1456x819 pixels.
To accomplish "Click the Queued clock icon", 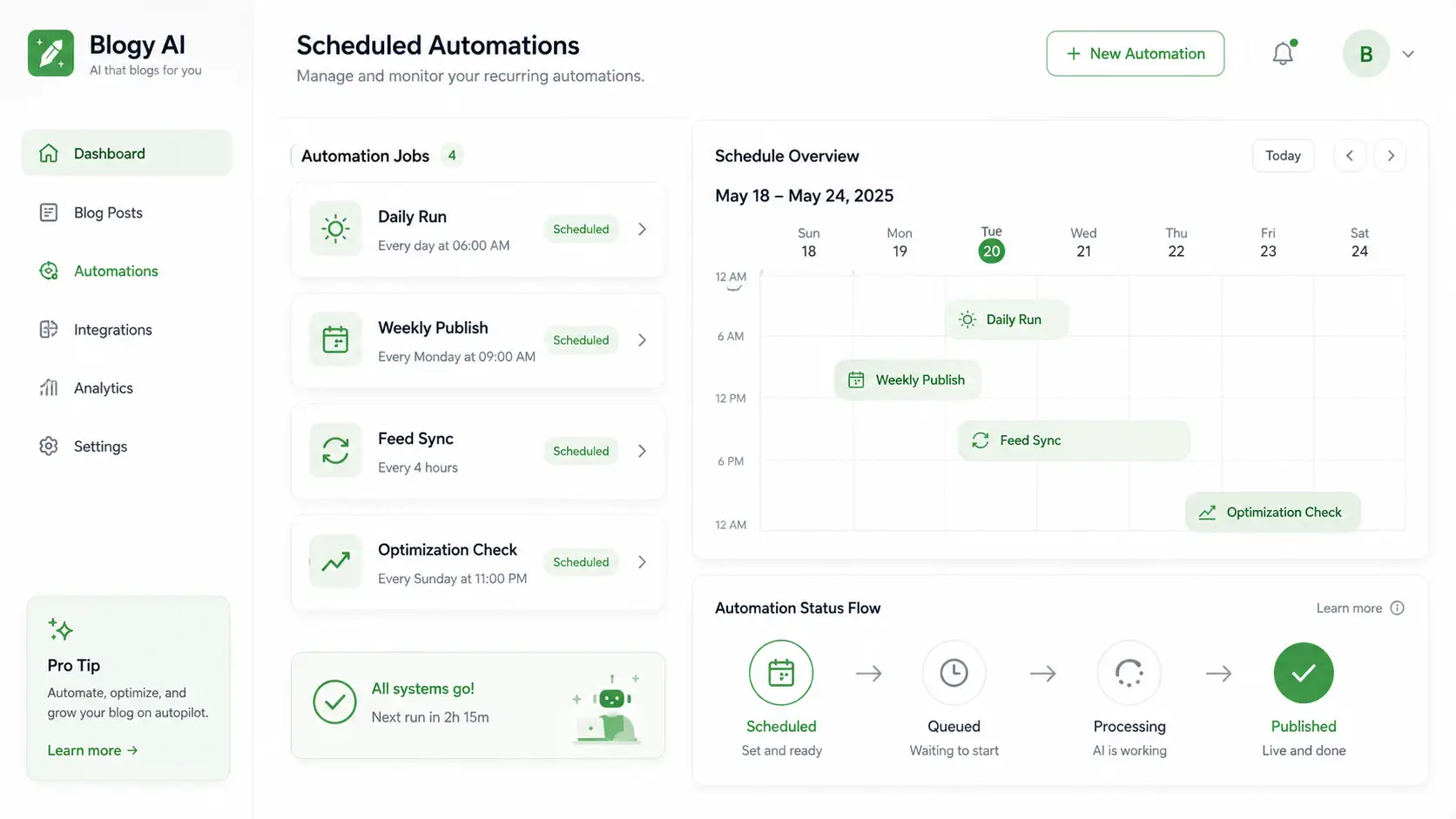I will 954,673.
